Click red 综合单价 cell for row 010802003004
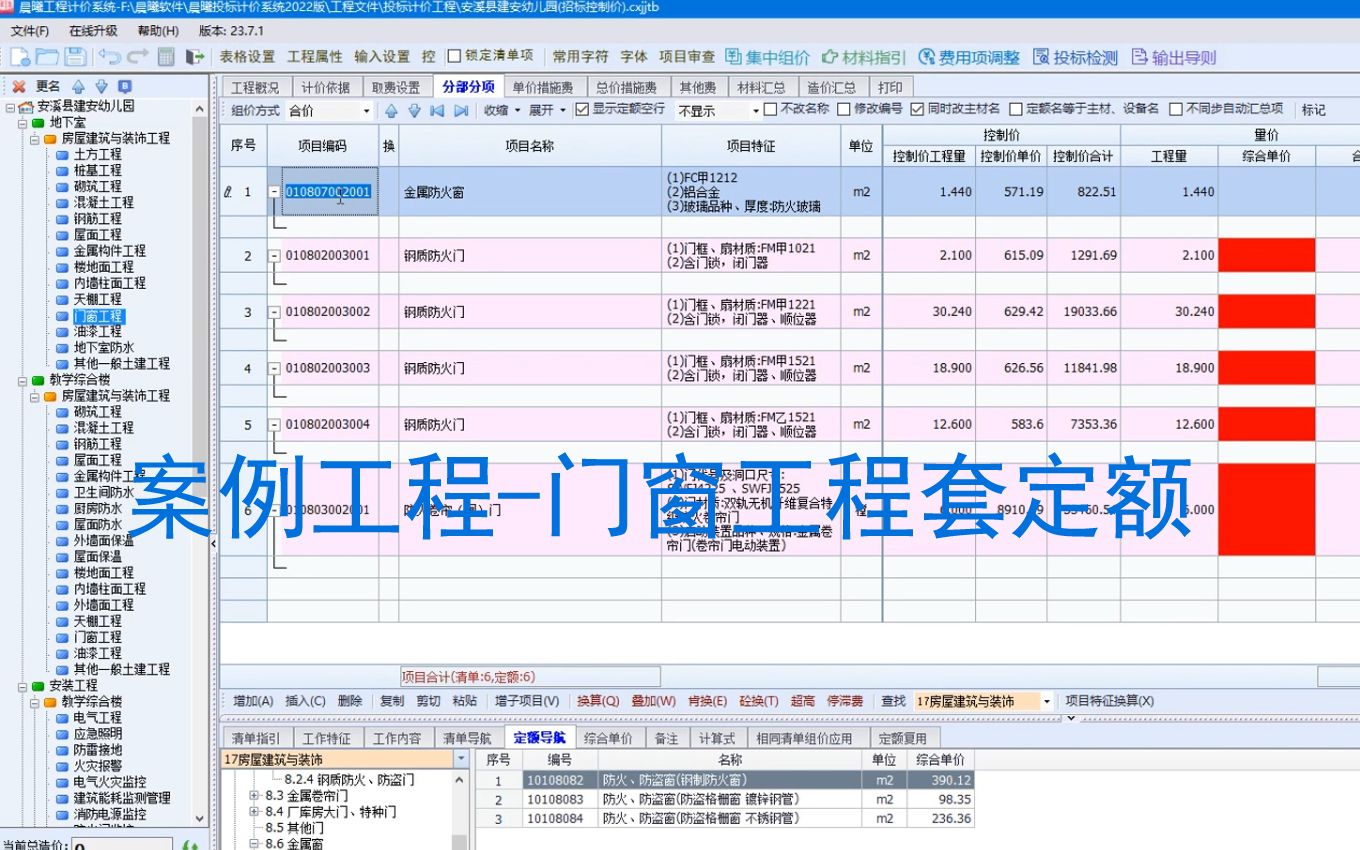The width and height of the screenshot is (1360, 850). (x=1266, y=424)
